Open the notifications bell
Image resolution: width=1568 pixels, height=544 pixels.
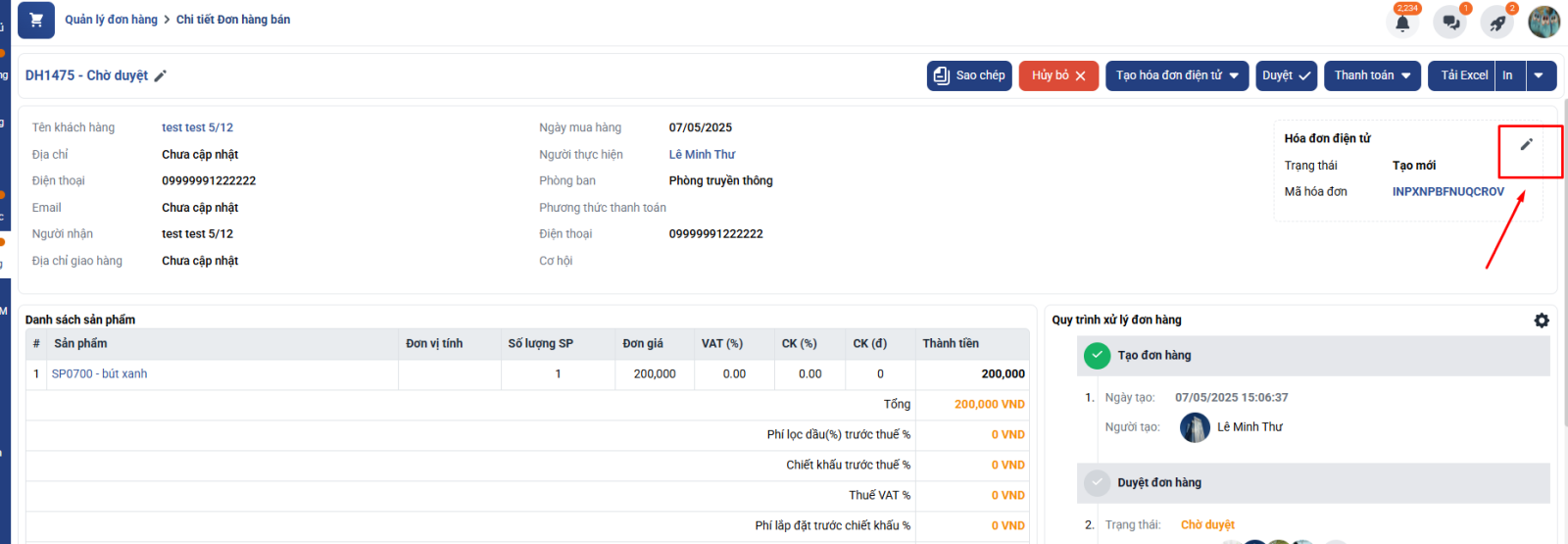[1402, 23]
